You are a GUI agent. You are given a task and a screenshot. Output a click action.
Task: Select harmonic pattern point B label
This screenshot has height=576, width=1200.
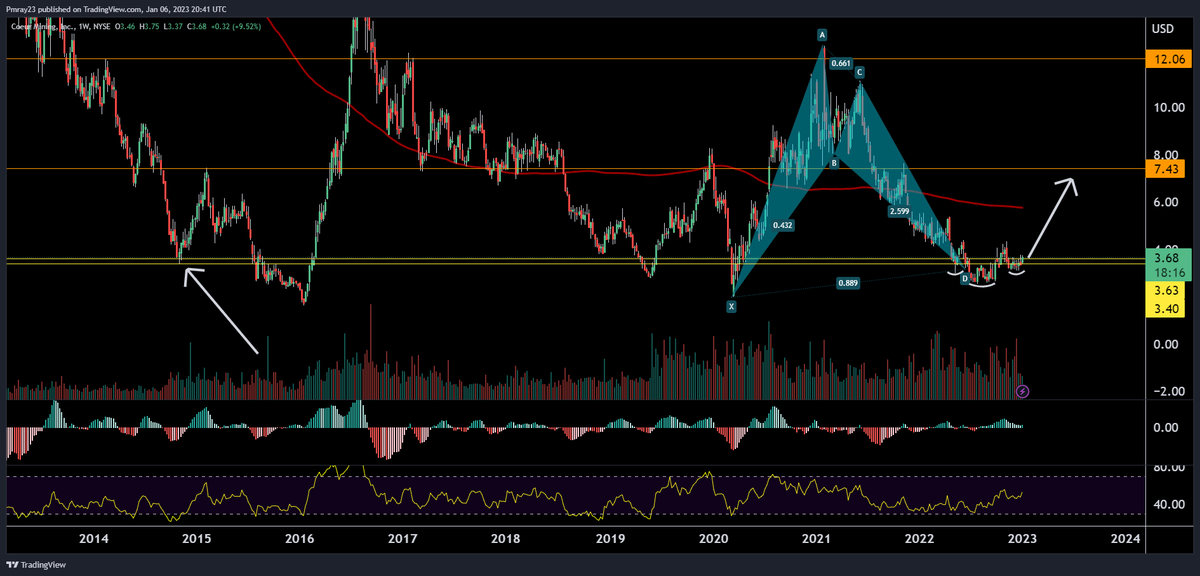833,163
